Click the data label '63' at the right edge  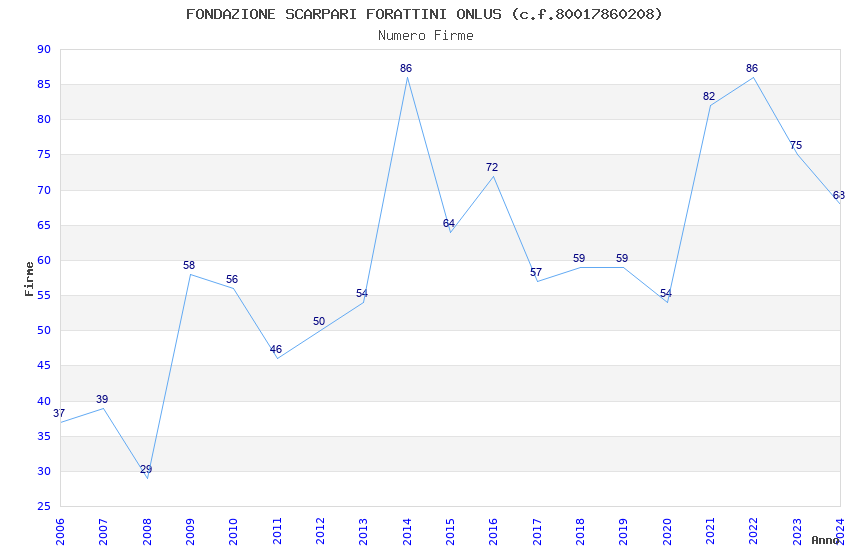839,196
